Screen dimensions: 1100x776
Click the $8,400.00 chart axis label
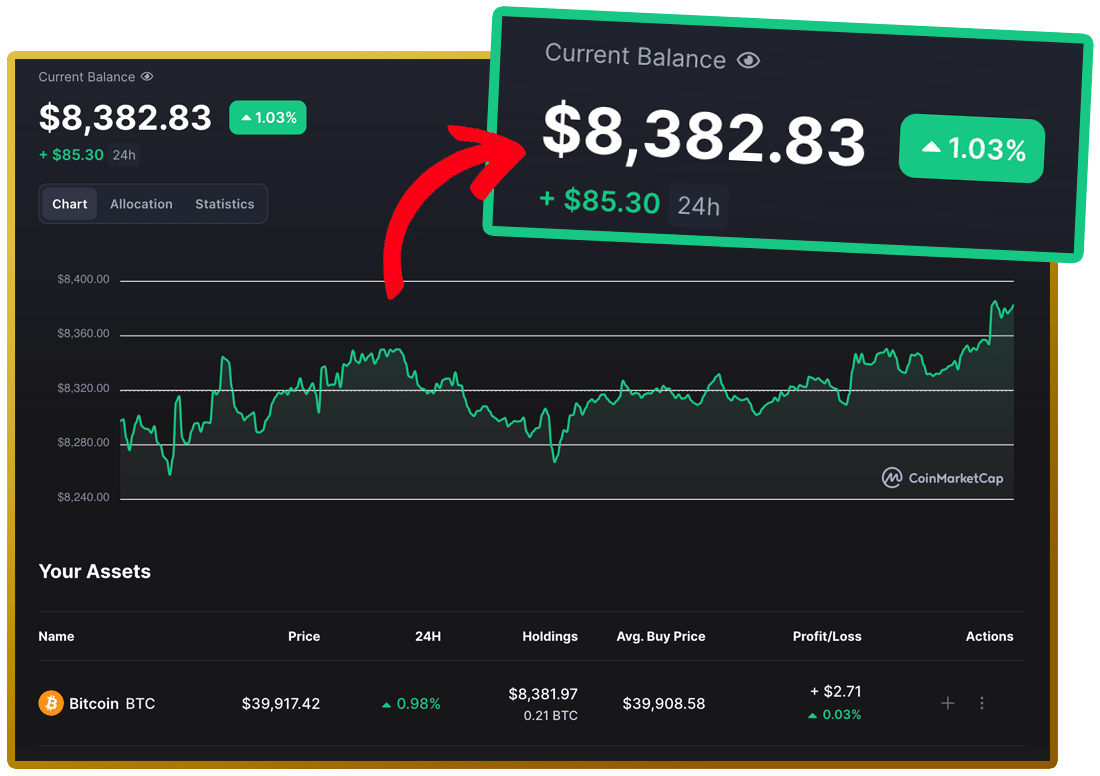(83, 279)
